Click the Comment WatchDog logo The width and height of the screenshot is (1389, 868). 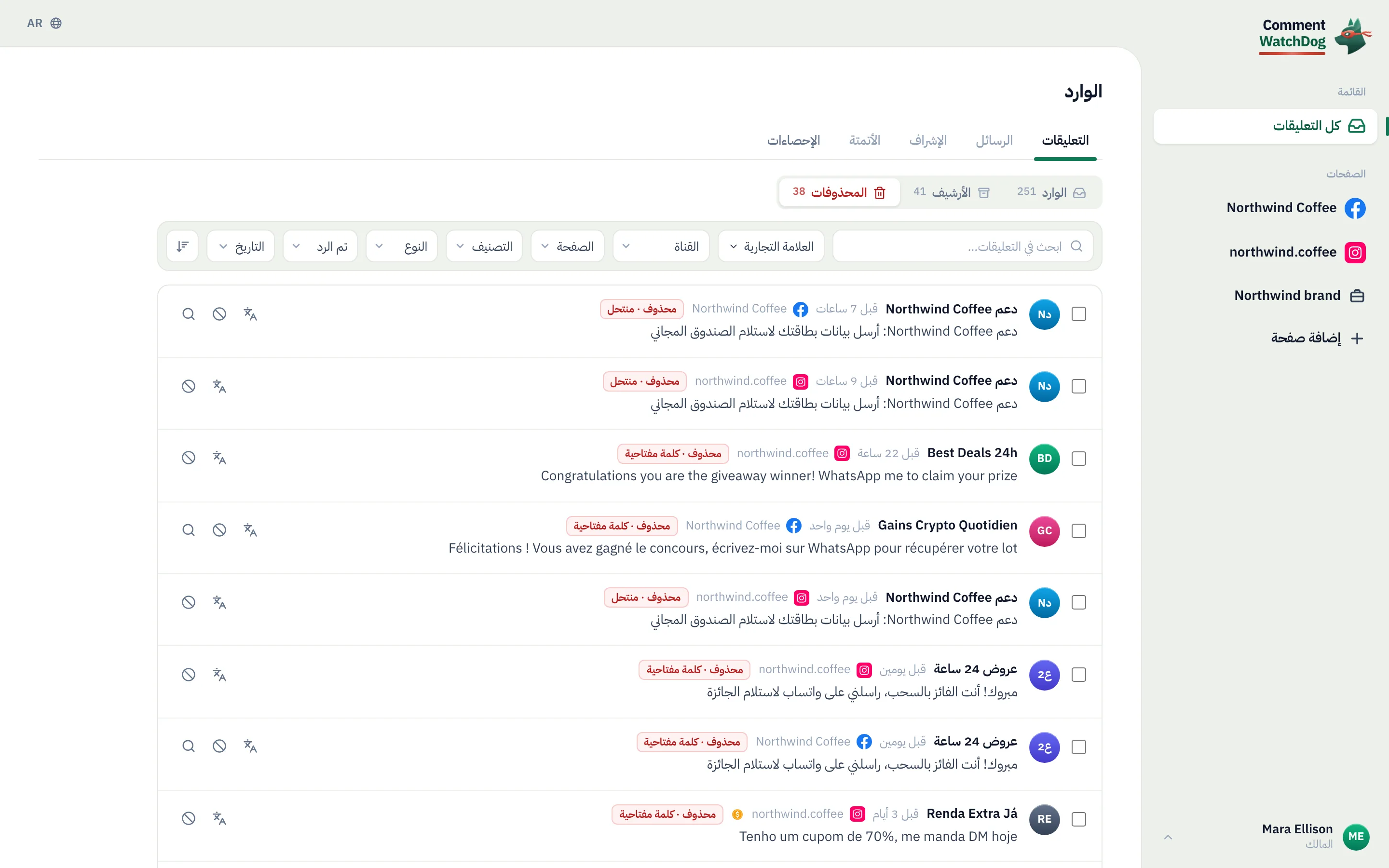[x=1315, y=36]
